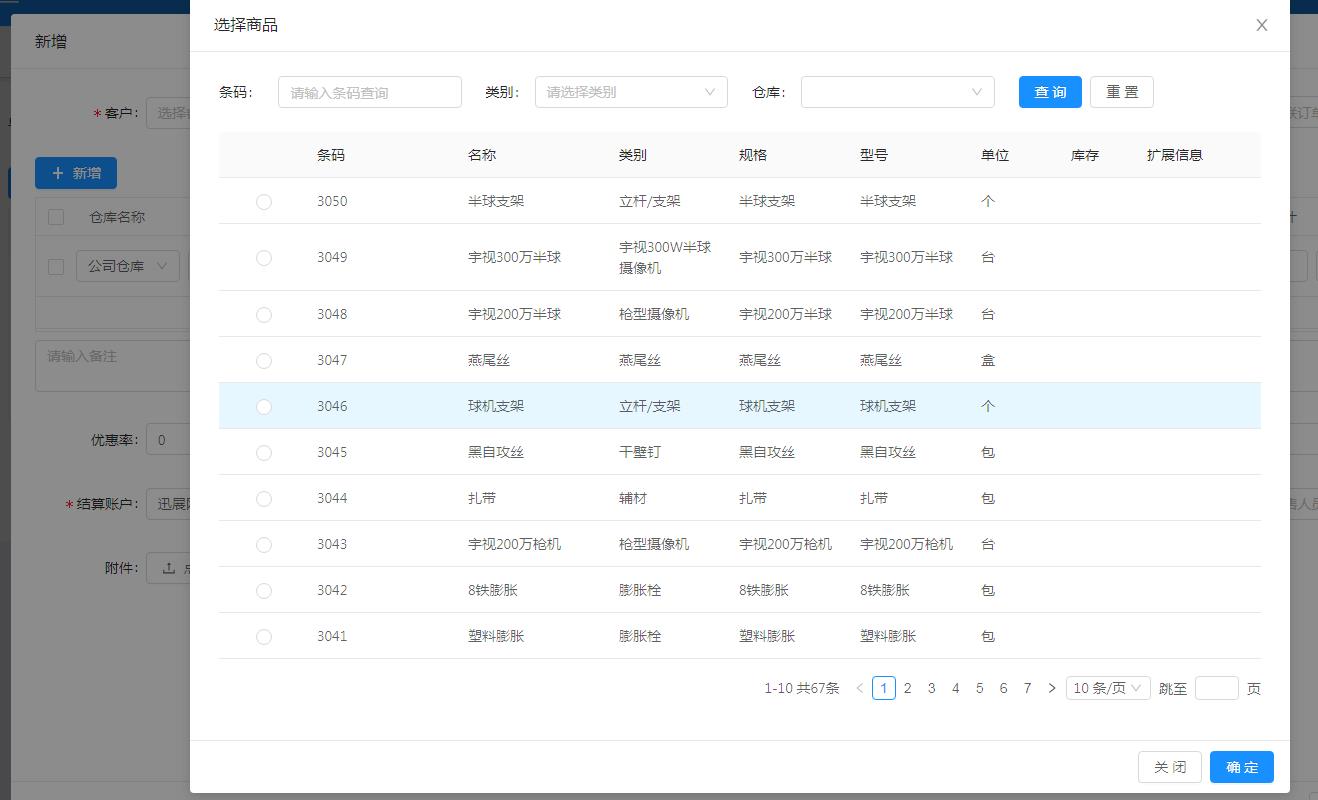Click the 确定 confirm button
The width and height of the screenshot is (1318, 800).
[1242, 767]
